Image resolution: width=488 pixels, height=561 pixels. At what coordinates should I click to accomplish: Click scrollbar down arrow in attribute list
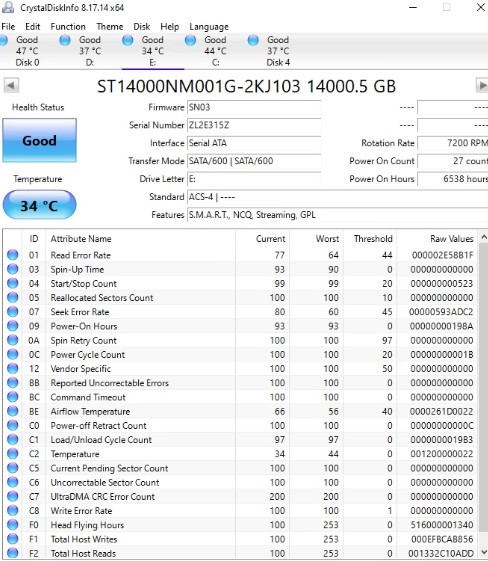coord(484,552)
